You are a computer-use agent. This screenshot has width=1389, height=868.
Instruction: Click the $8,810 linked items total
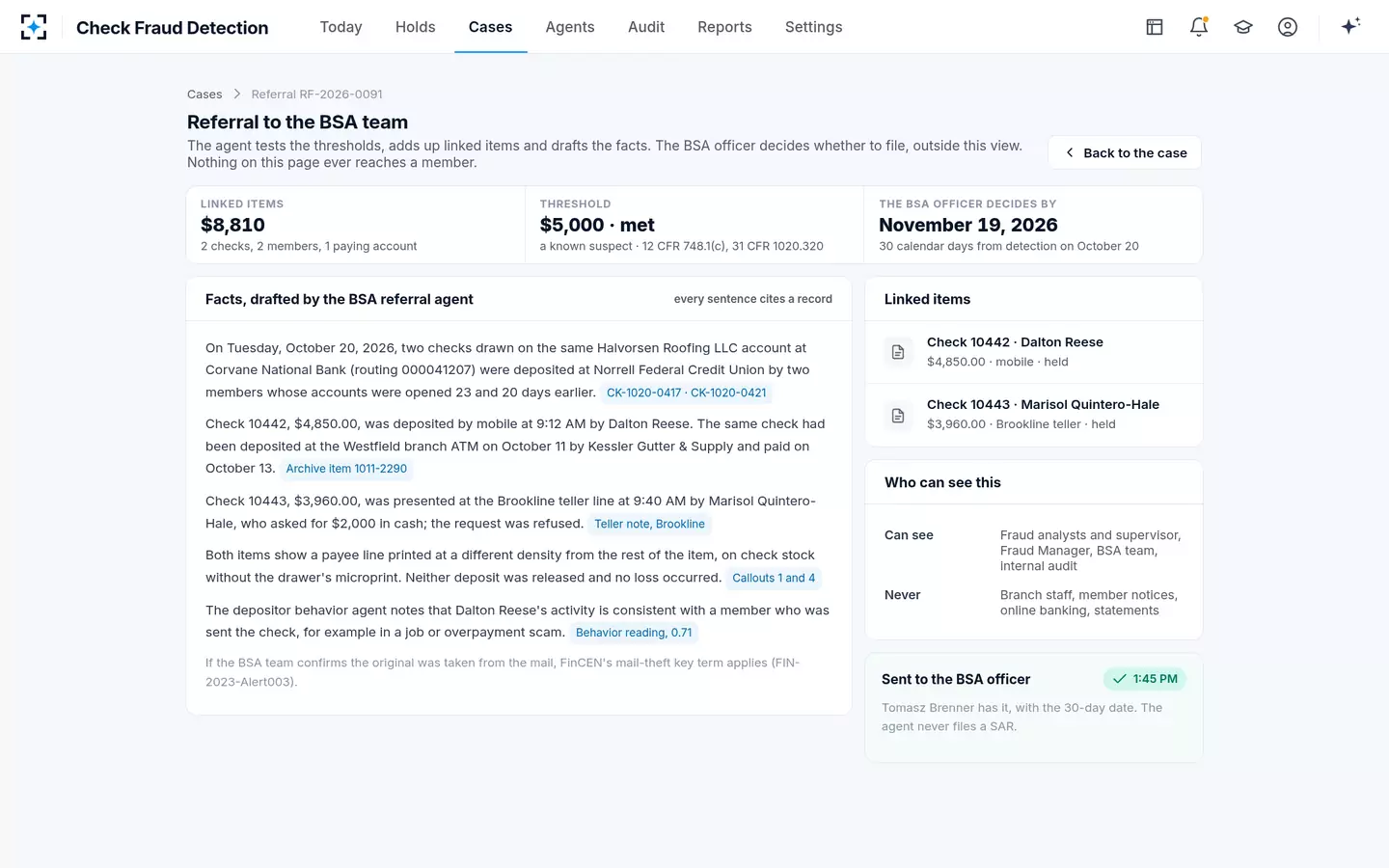coord(232,225)
